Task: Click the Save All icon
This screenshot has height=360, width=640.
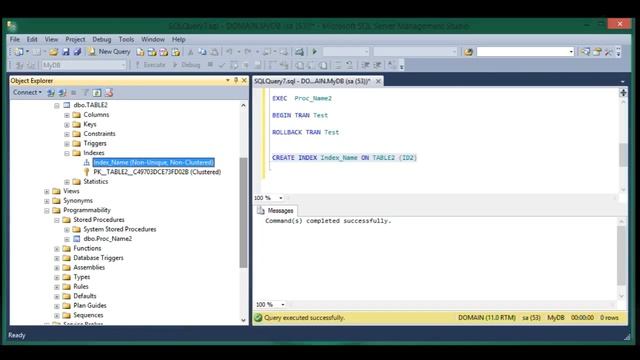Action: (x=77, y=52)
